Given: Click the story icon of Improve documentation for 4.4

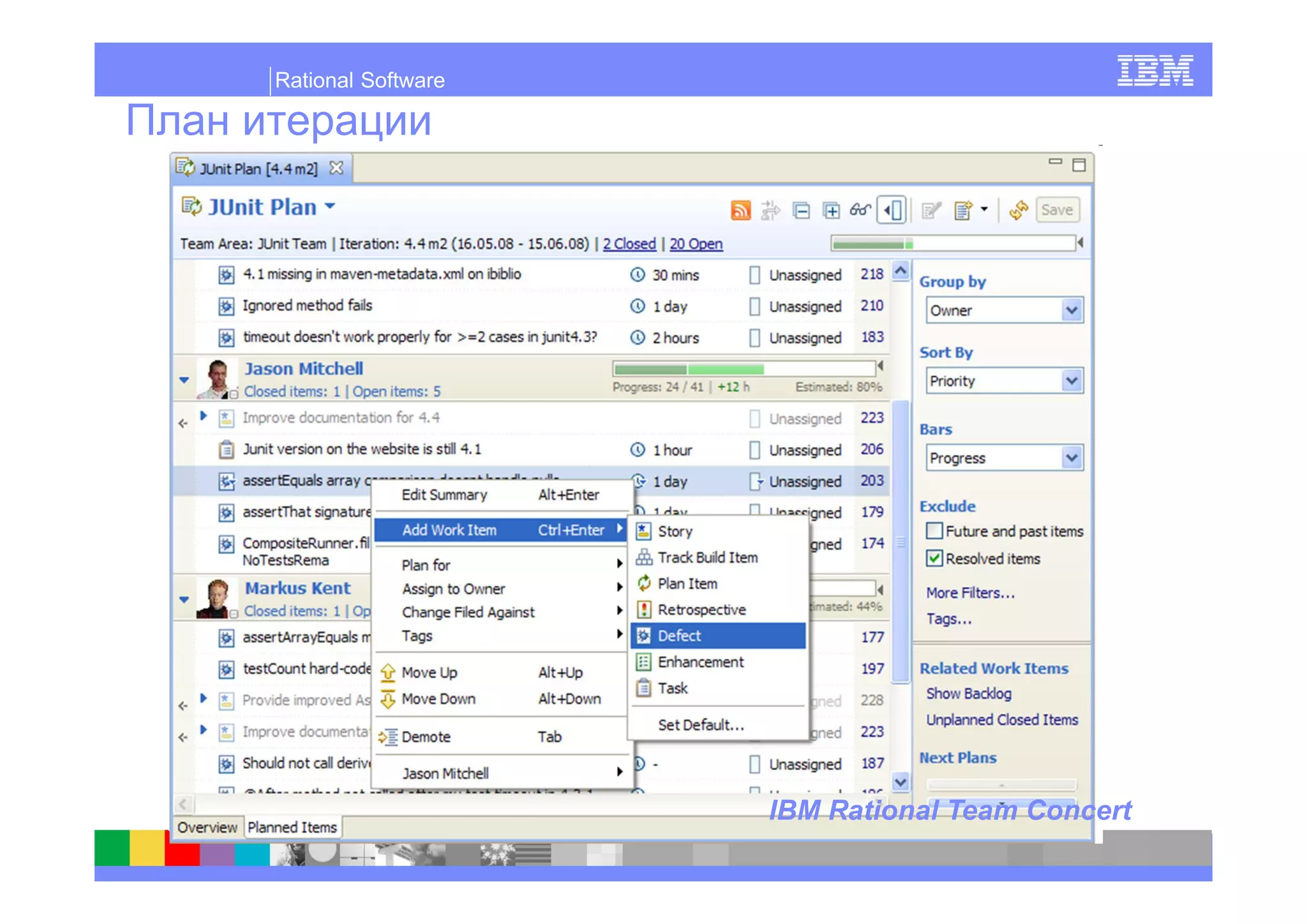Looking at the screenshot, I should tap(226, 419).
